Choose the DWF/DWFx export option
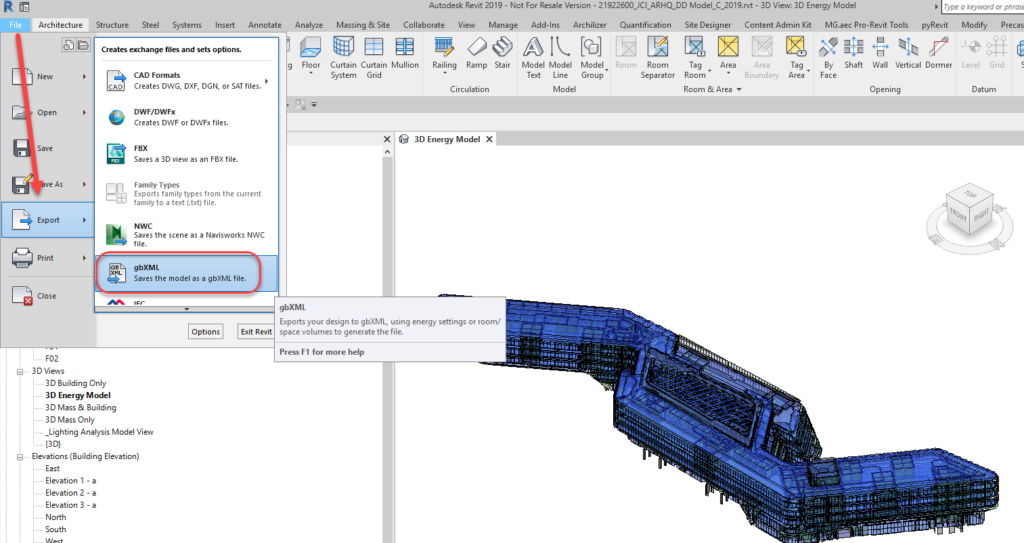 click(x=187, y=117)
